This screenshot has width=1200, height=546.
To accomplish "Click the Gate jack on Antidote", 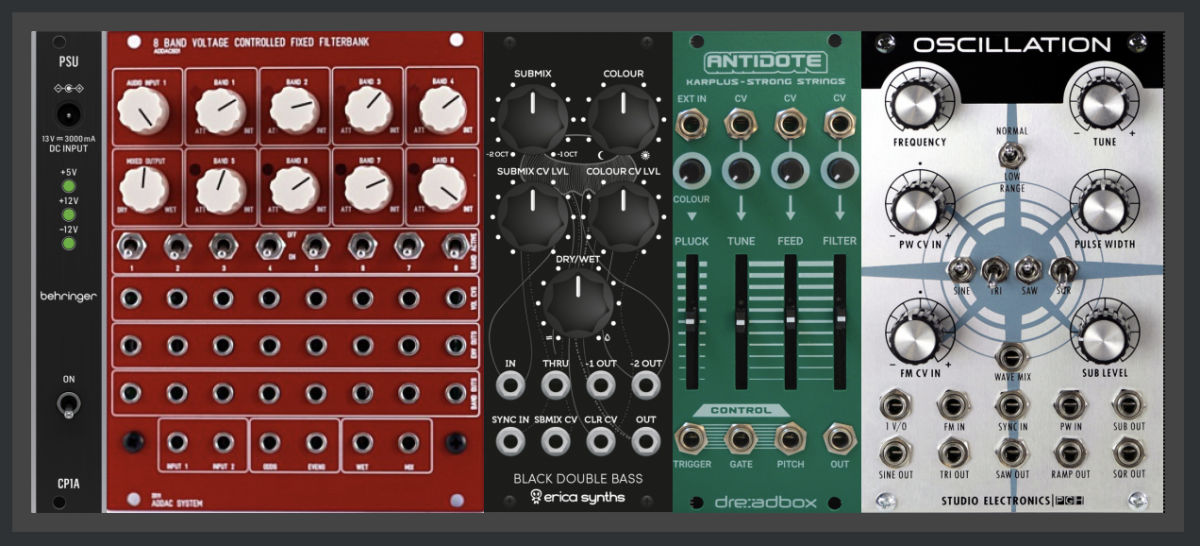I will (741, 438).
